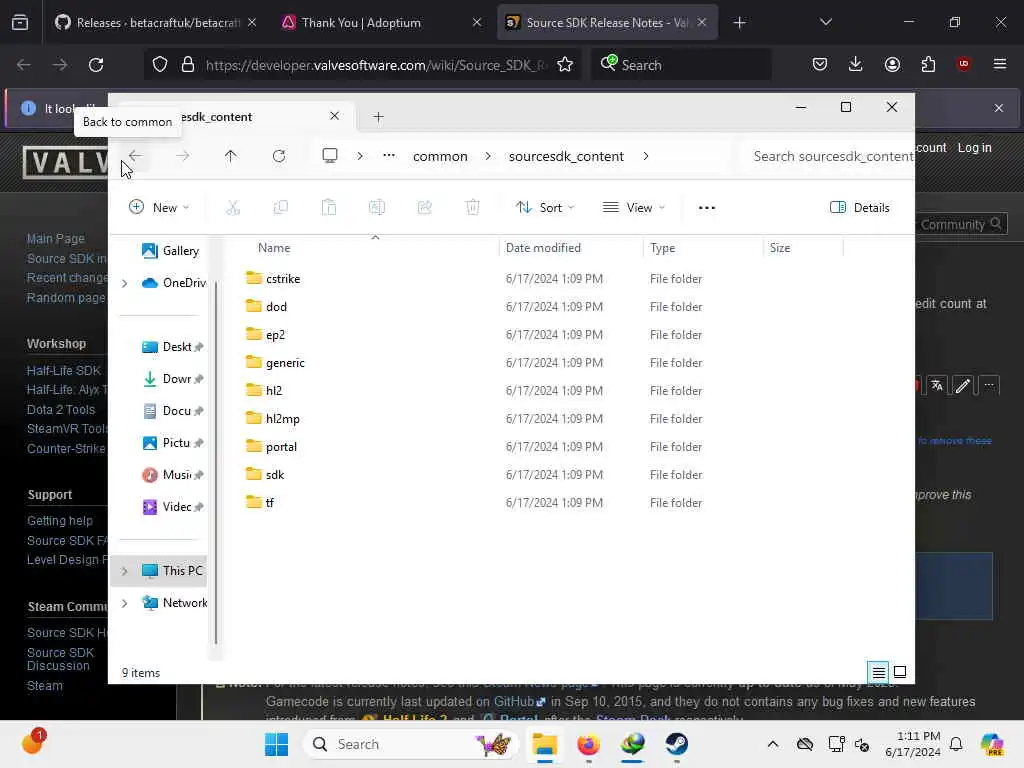Bookmark this page with the star icon
The image size is (1024, 768).
coord(565,65)
